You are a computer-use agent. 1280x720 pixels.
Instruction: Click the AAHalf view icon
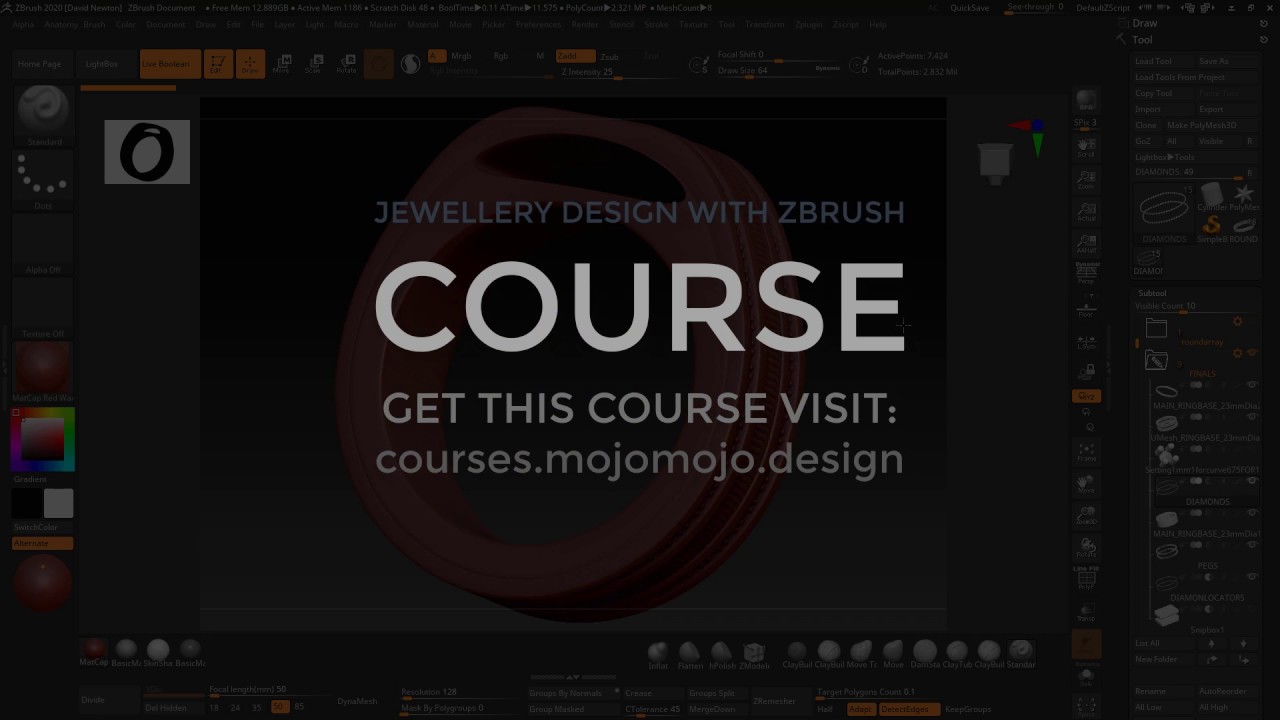click(x=1086, y=243)
